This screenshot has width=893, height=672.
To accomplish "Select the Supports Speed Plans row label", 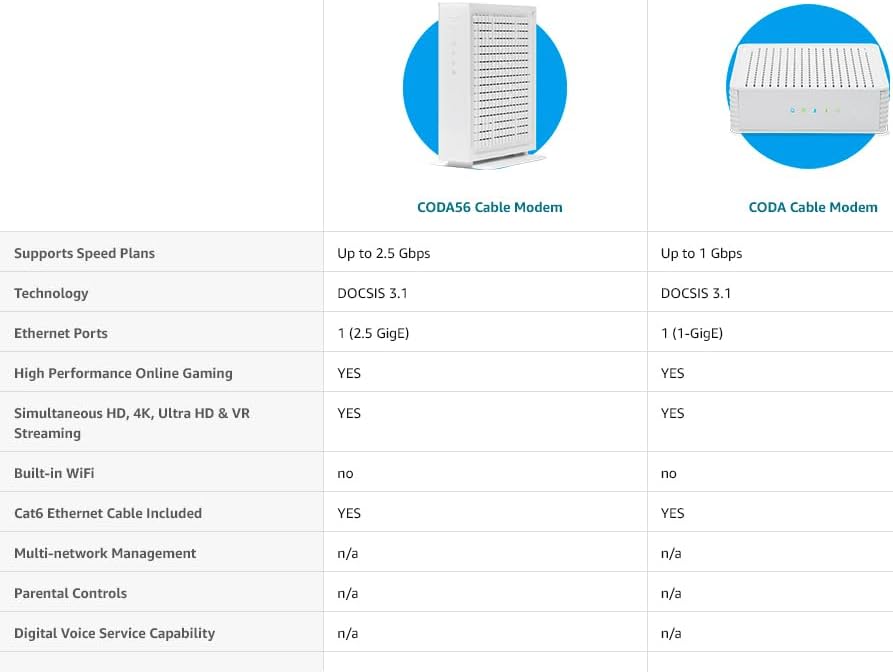I will (84, 253).
